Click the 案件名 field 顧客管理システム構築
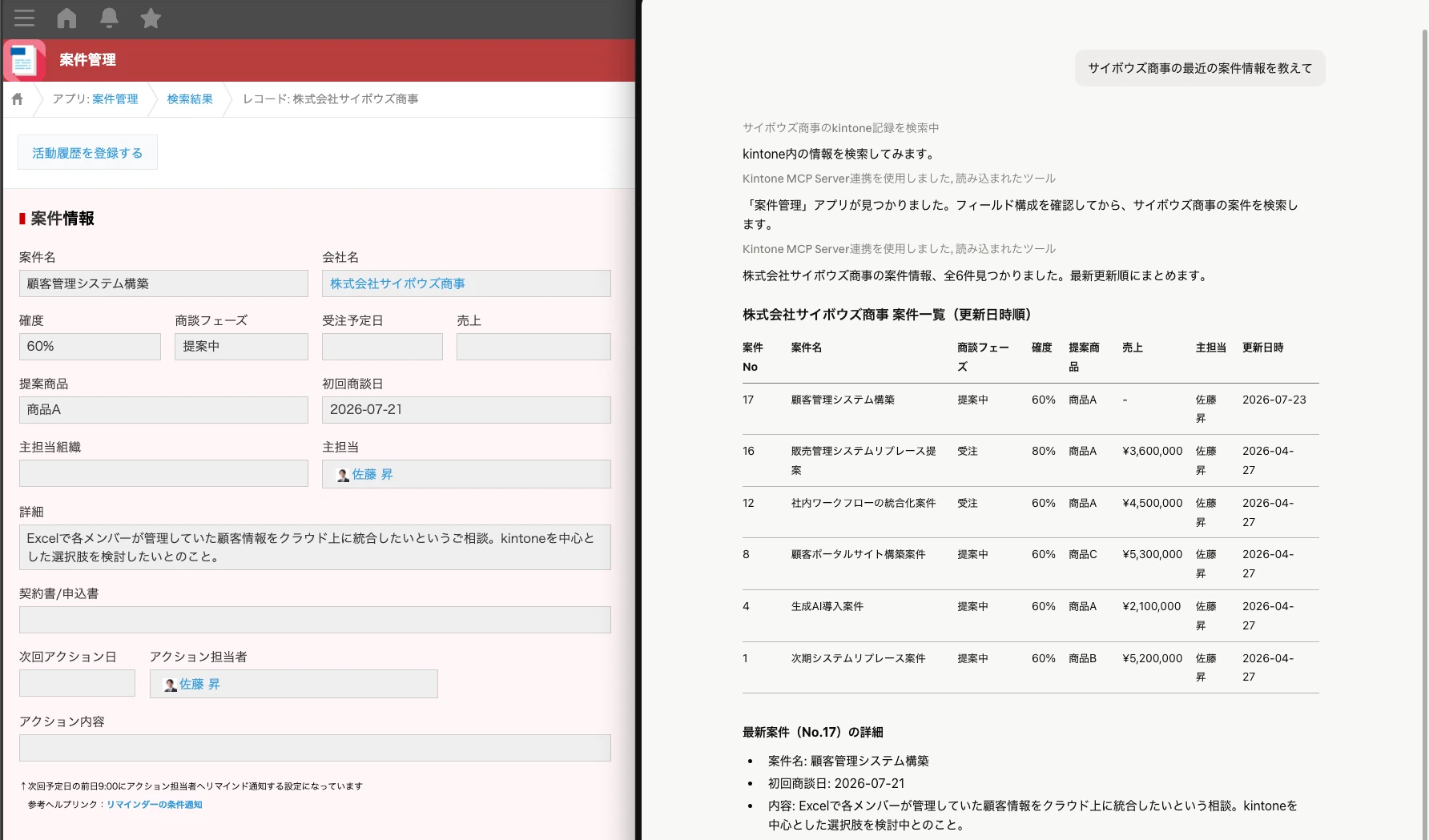 click(x=163, y=283)
